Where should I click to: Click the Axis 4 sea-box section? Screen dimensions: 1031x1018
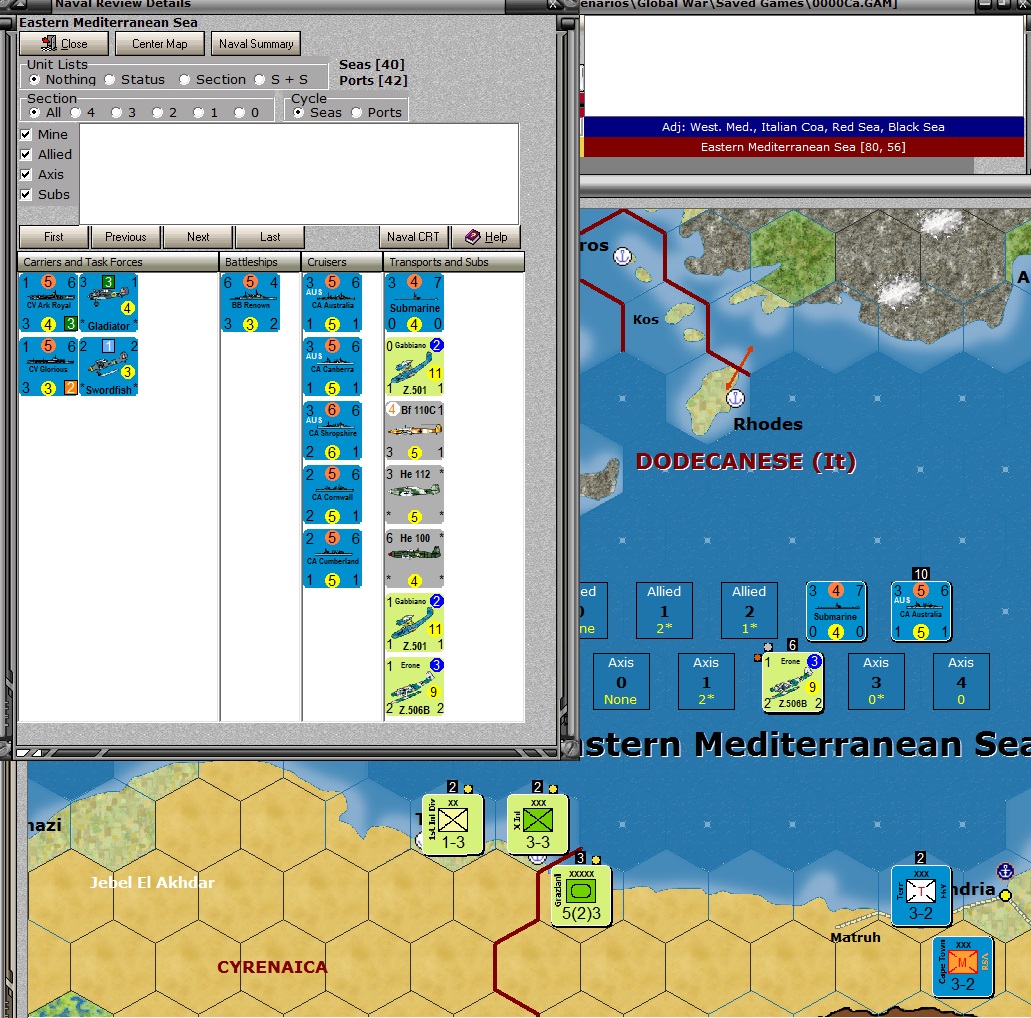point(961,681)
